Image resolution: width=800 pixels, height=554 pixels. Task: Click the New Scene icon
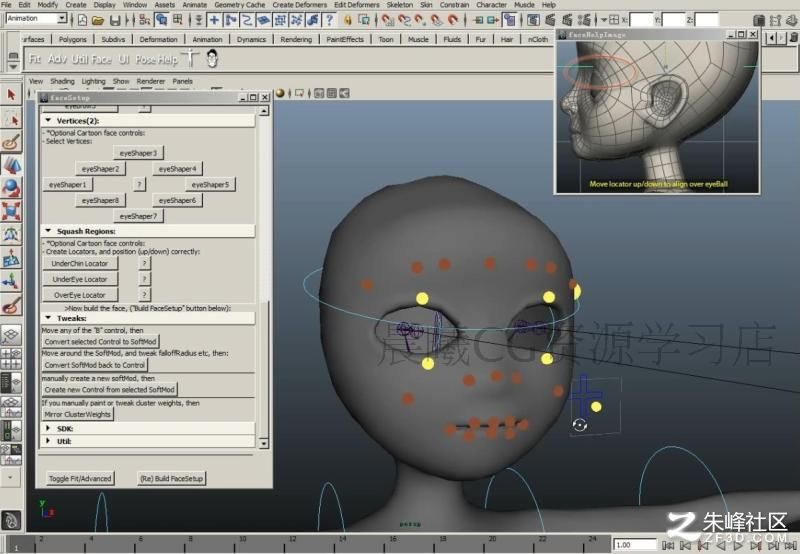pyautogui.click(x=82, y=20)
